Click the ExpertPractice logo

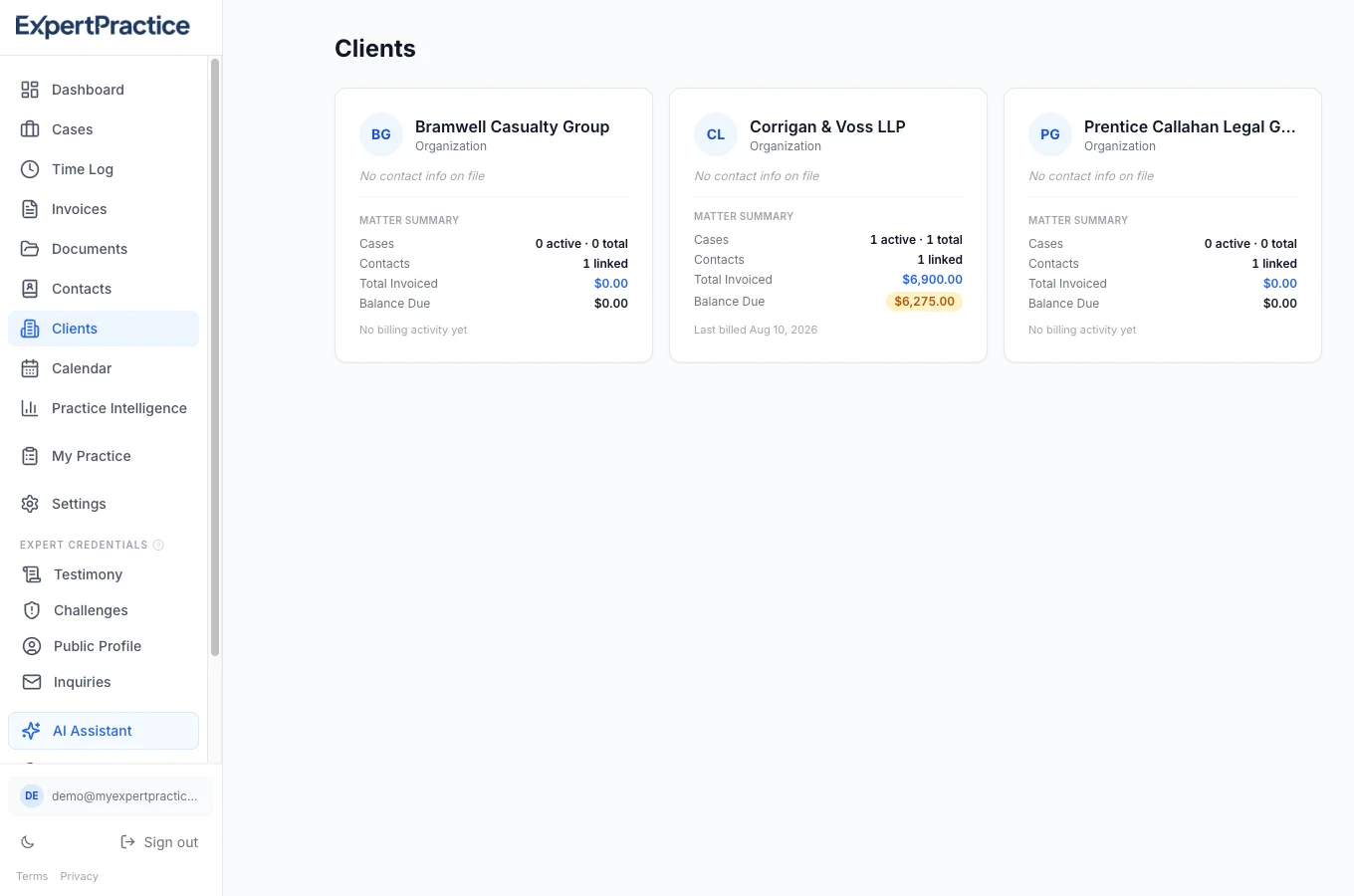(103, 26)
